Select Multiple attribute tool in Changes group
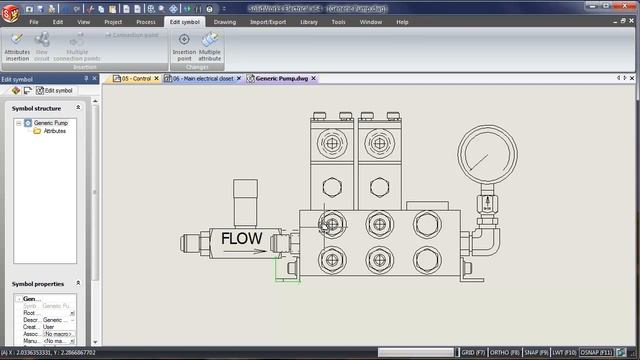Screen dimensions: 640x360 point(210,47)
